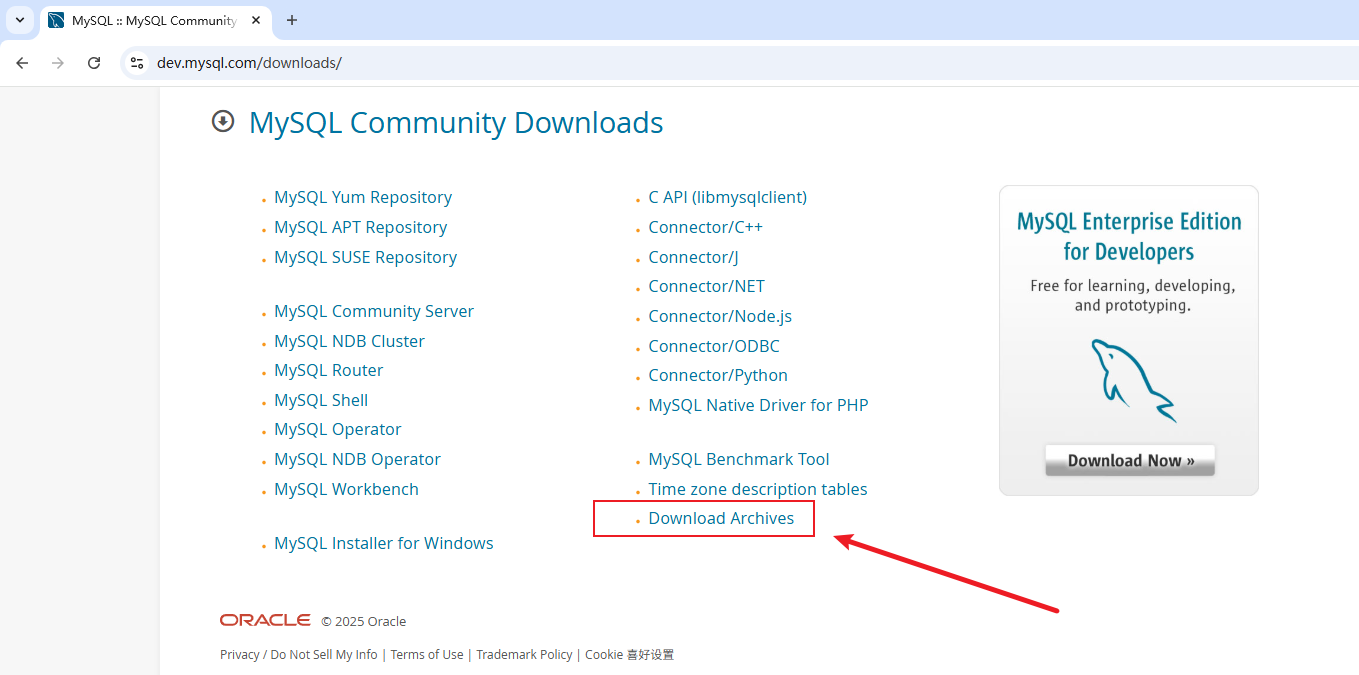Image resolution: width=1359 pixels, height=675 pixels.
Task: Open Connector/NET link
Action: pos(707,287)
